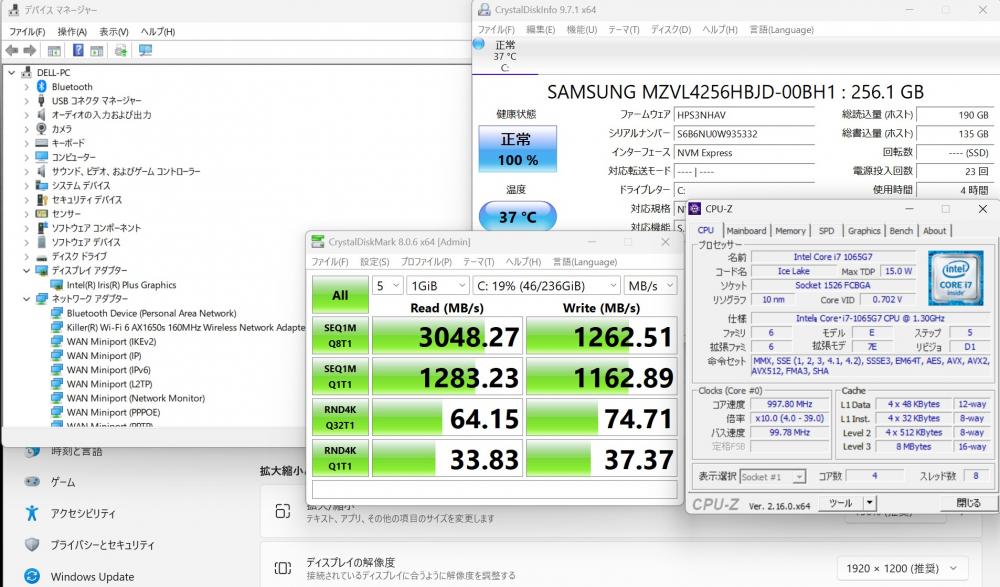Image resolution: width=1000 pixels, height=587 pixels.
Task: Open the test size 1GiB dropdown
Action: [x=436, y=285]
